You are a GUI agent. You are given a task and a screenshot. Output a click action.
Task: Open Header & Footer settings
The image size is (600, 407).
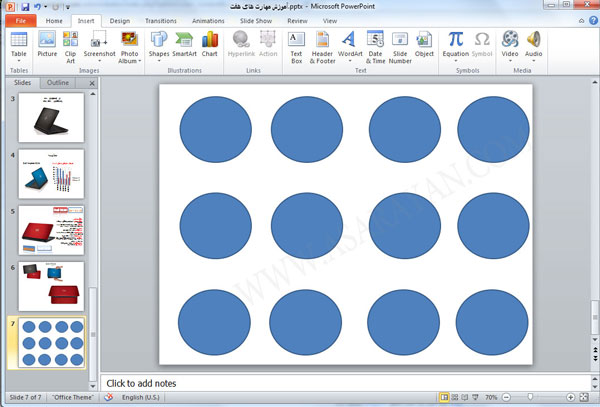pyautogui.click(x=324, y=45)
